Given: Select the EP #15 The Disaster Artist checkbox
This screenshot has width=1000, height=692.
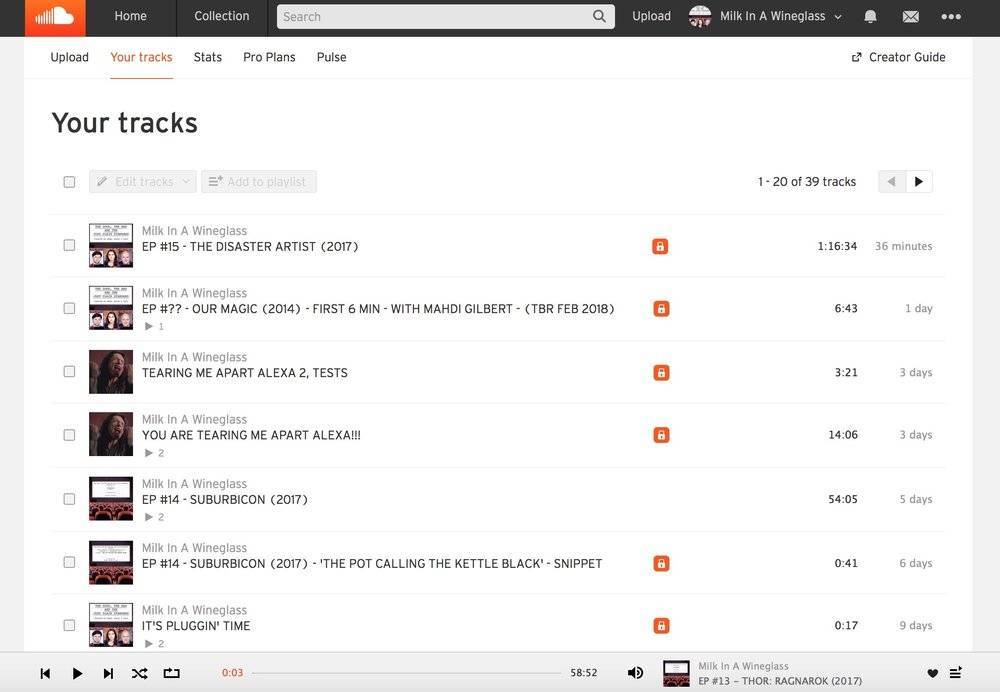Looking at the screenshot, I should click(69, 245).
